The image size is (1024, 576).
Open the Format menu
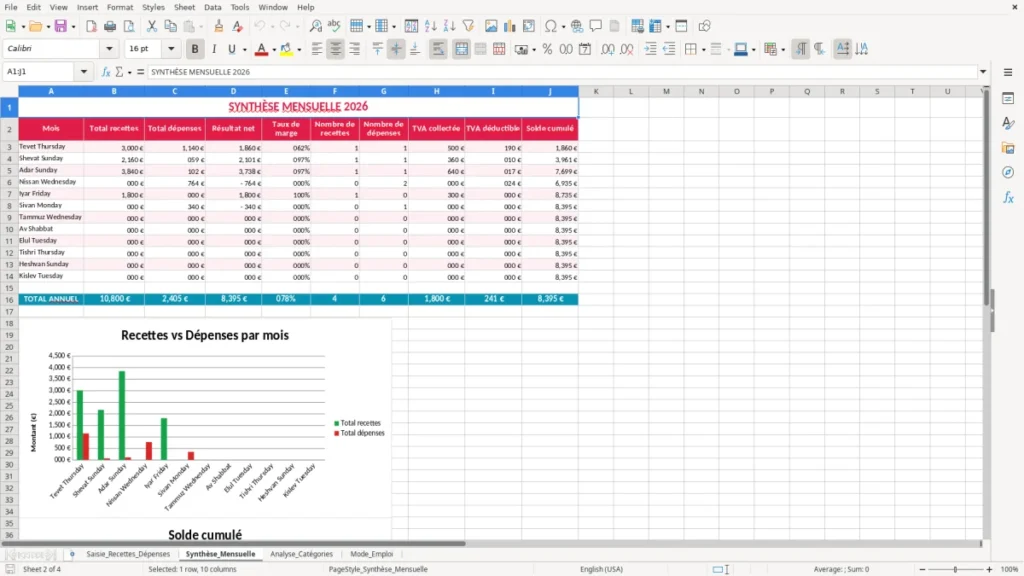[x=120, y=7]
